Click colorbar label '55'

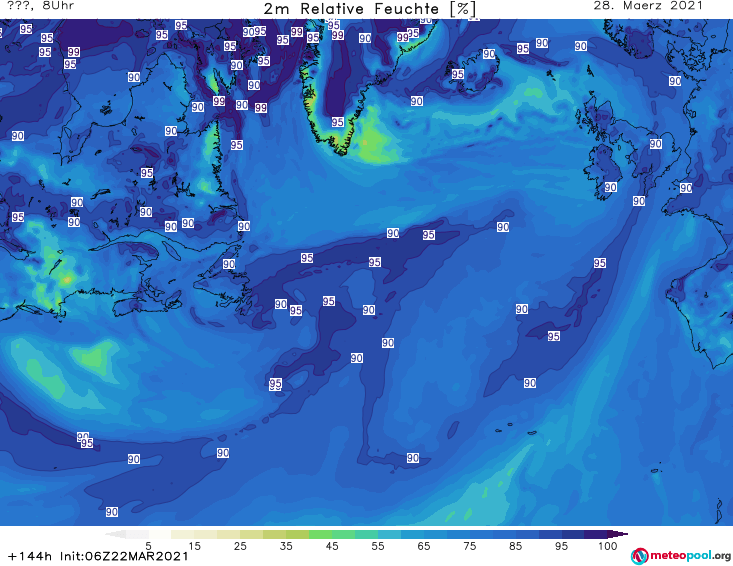[378, 546]
